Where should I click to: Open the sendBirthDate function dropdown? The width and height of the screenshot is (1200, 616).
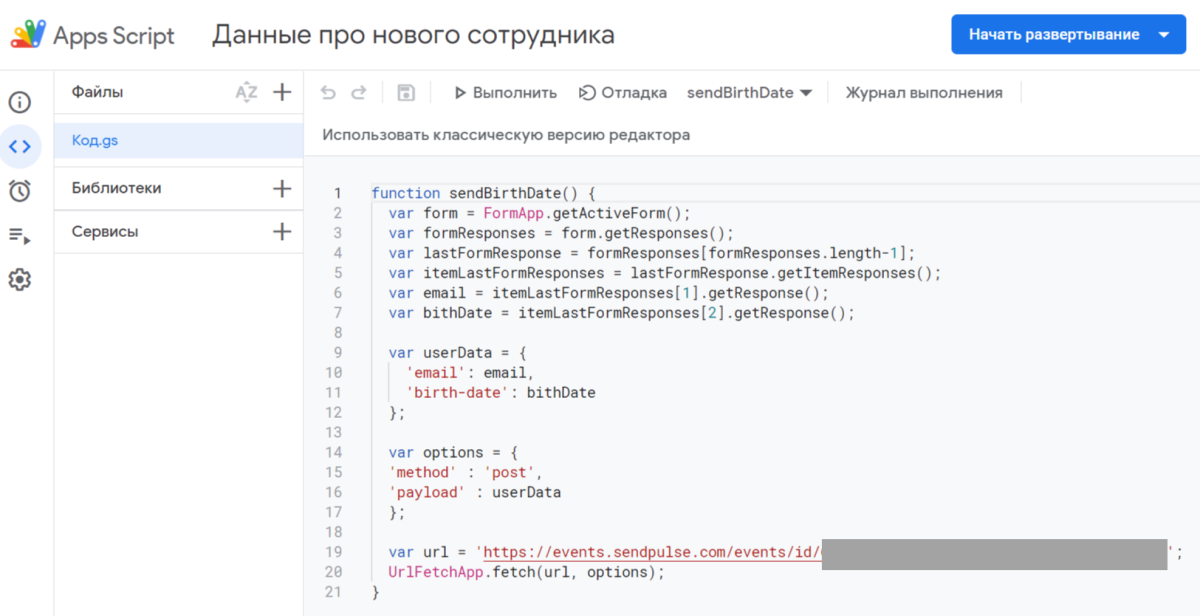pyautogui.click(x=750, y=93)
